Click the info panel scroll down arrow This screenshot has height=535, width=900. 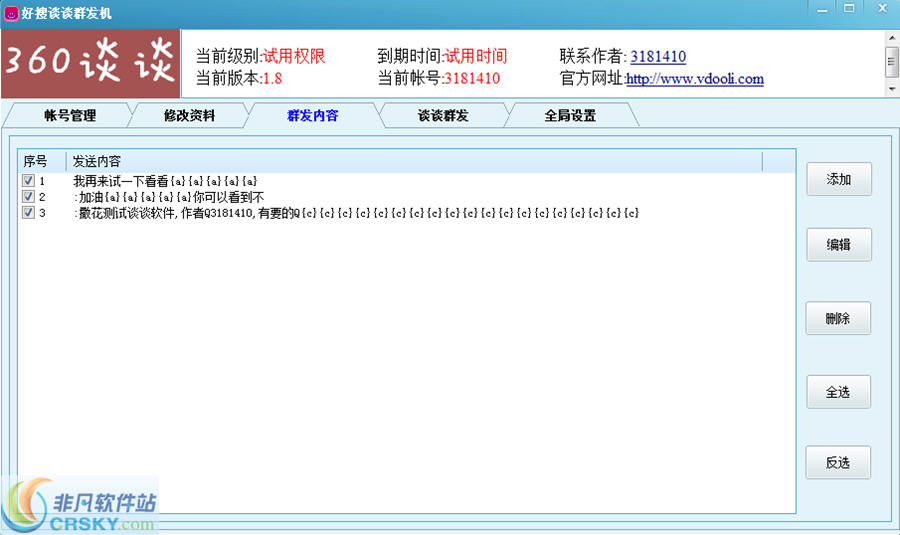pyautogui.click(x=892, y=89)
